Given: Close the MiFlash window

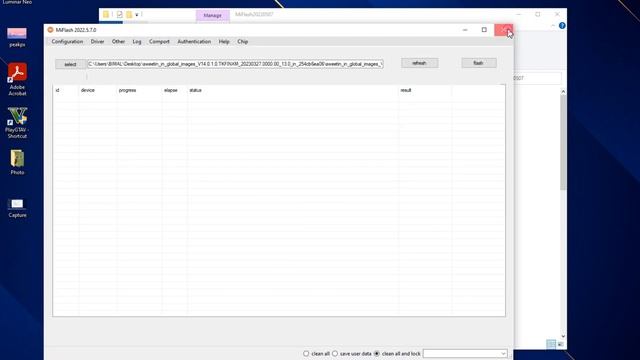Looking at the screenshot, I should coord(504,30).
